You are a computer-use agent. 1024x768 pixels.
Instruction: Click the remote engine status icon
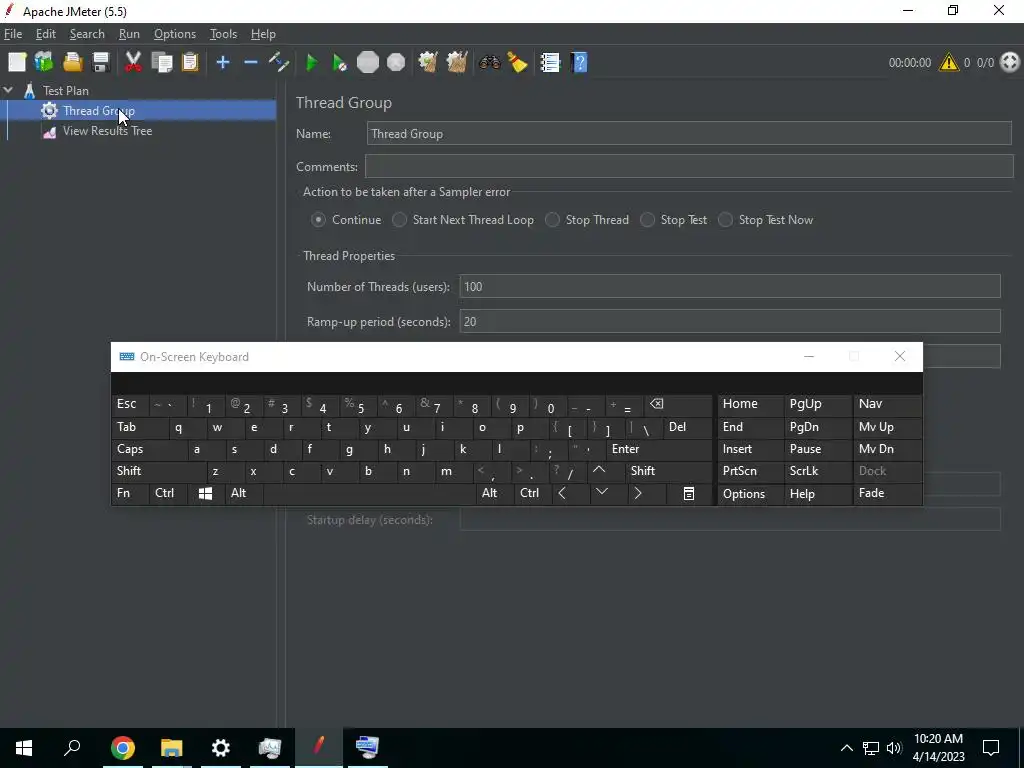click(x=1010, y=63)
